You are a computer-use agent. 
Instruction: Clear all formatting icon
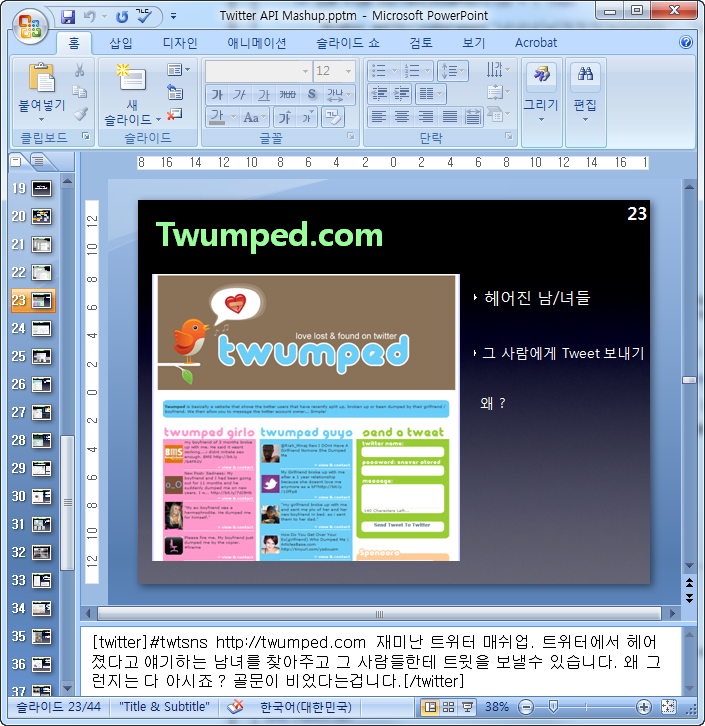[x=333, y=117]
